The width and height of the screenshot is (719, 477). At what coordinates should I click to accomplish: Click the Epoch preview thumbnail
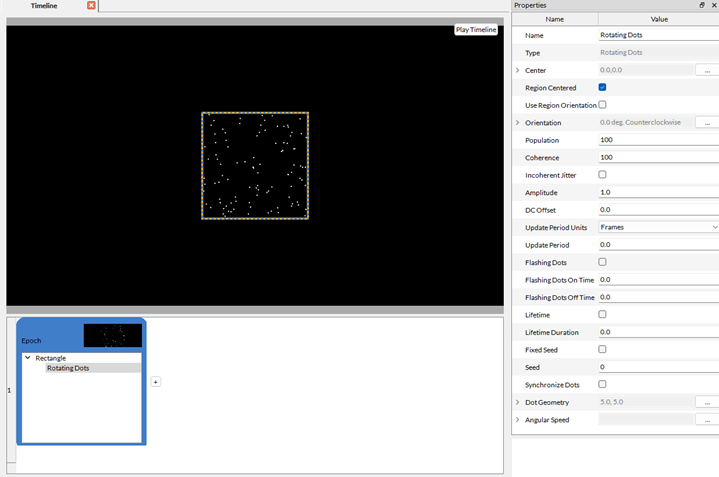(112, 335)
